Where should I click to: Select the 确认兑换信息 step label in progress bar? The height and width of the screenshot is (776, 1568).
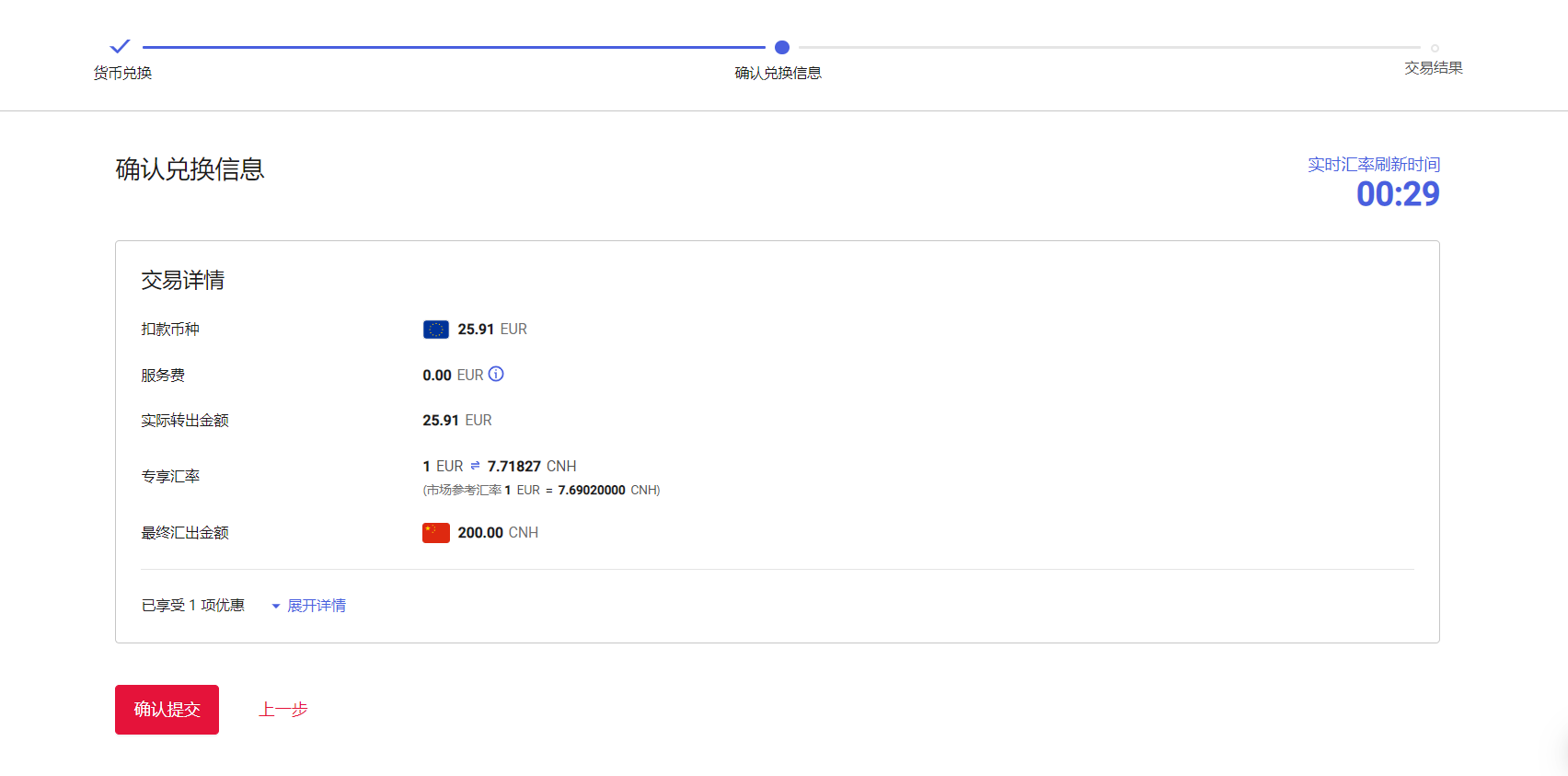pyautogui.click(x=778, y=73)
